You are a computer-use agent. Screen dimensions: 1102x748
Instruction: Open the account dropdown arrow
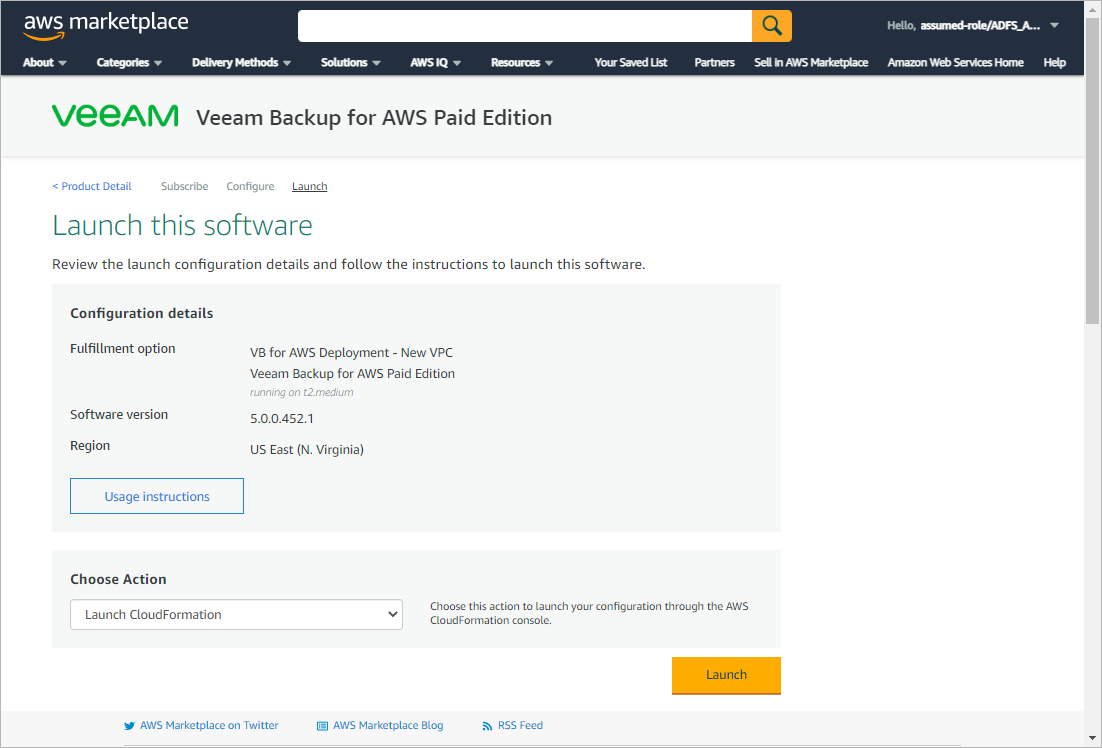pos(1054,26)
